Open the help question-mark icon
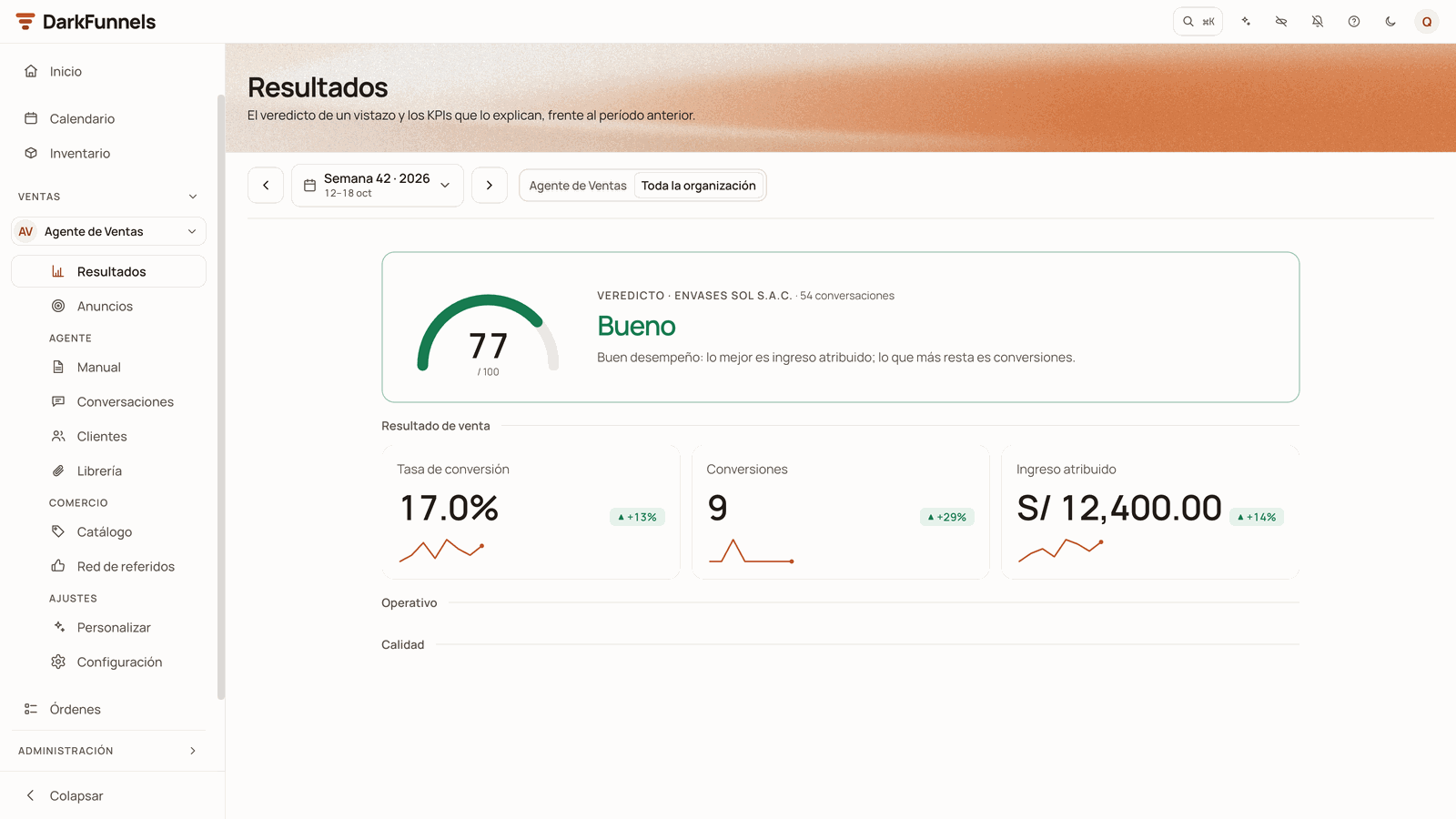1456x819 pixels. pos(1354,22)
